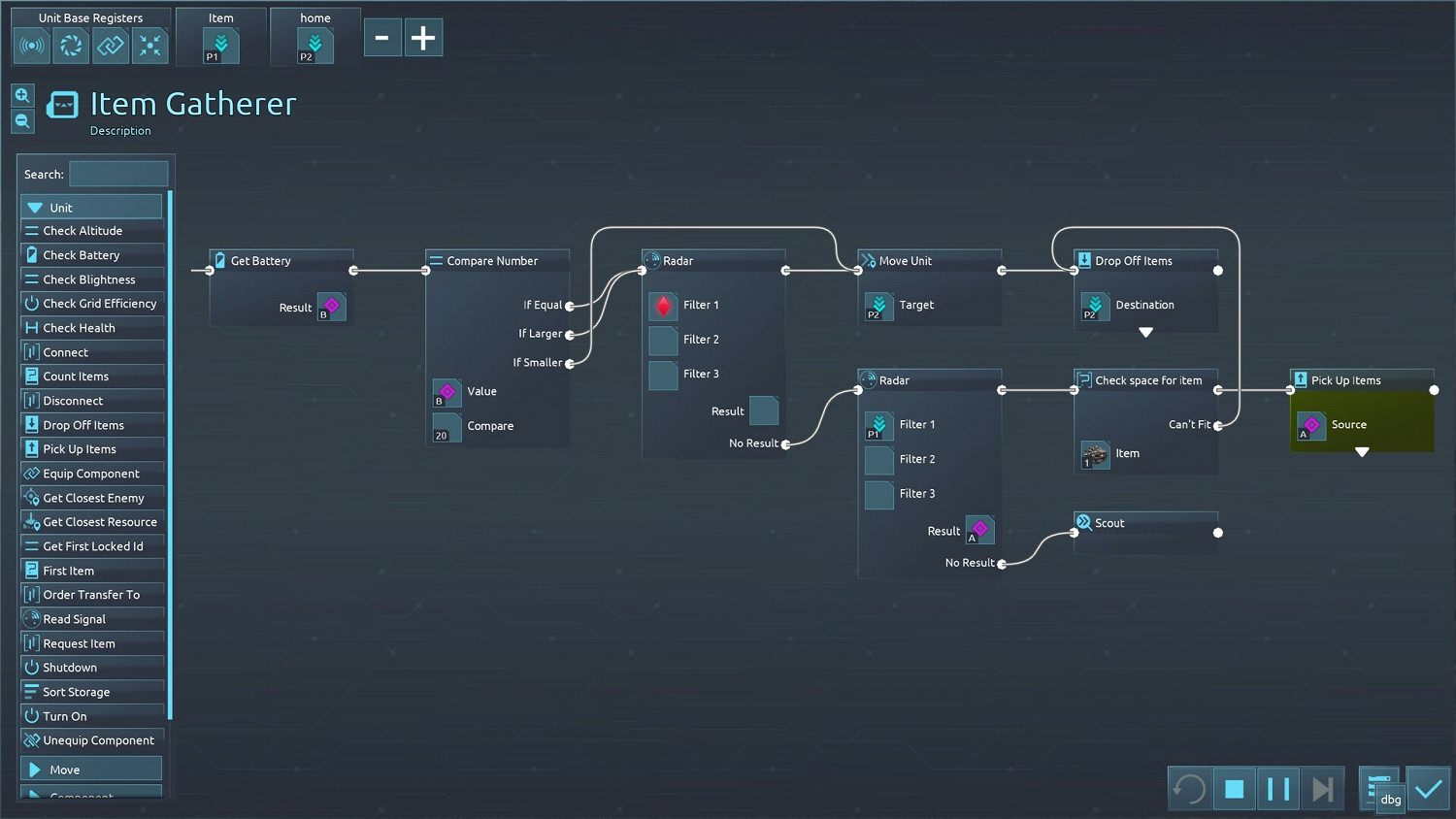Toggle the dbg debug mode button
This screenshot has height=819, width=1456.
(1390, 799)
